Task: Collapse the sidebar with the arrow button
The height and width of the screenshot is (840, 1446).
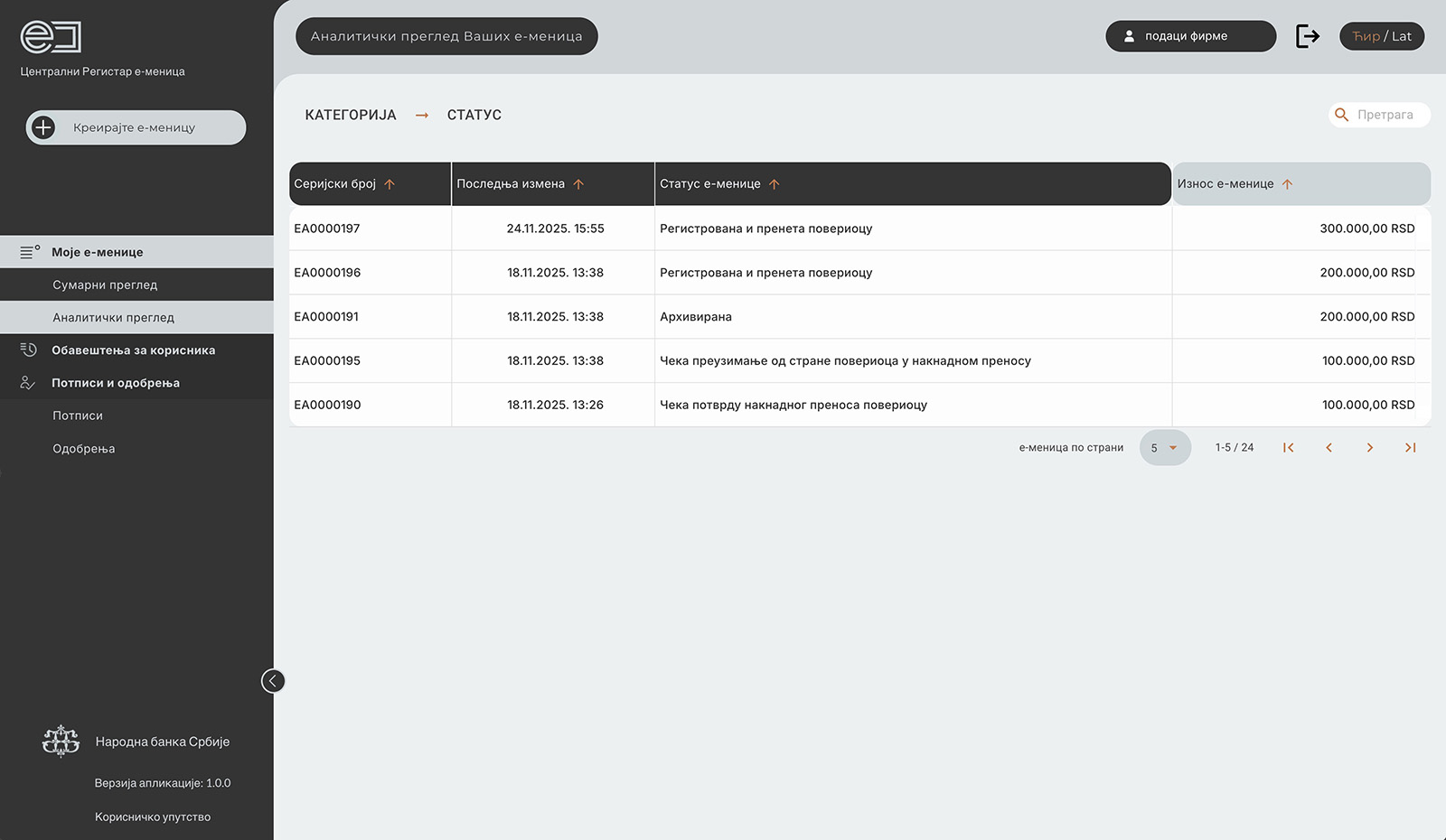Action: click(x=273, y=681)
